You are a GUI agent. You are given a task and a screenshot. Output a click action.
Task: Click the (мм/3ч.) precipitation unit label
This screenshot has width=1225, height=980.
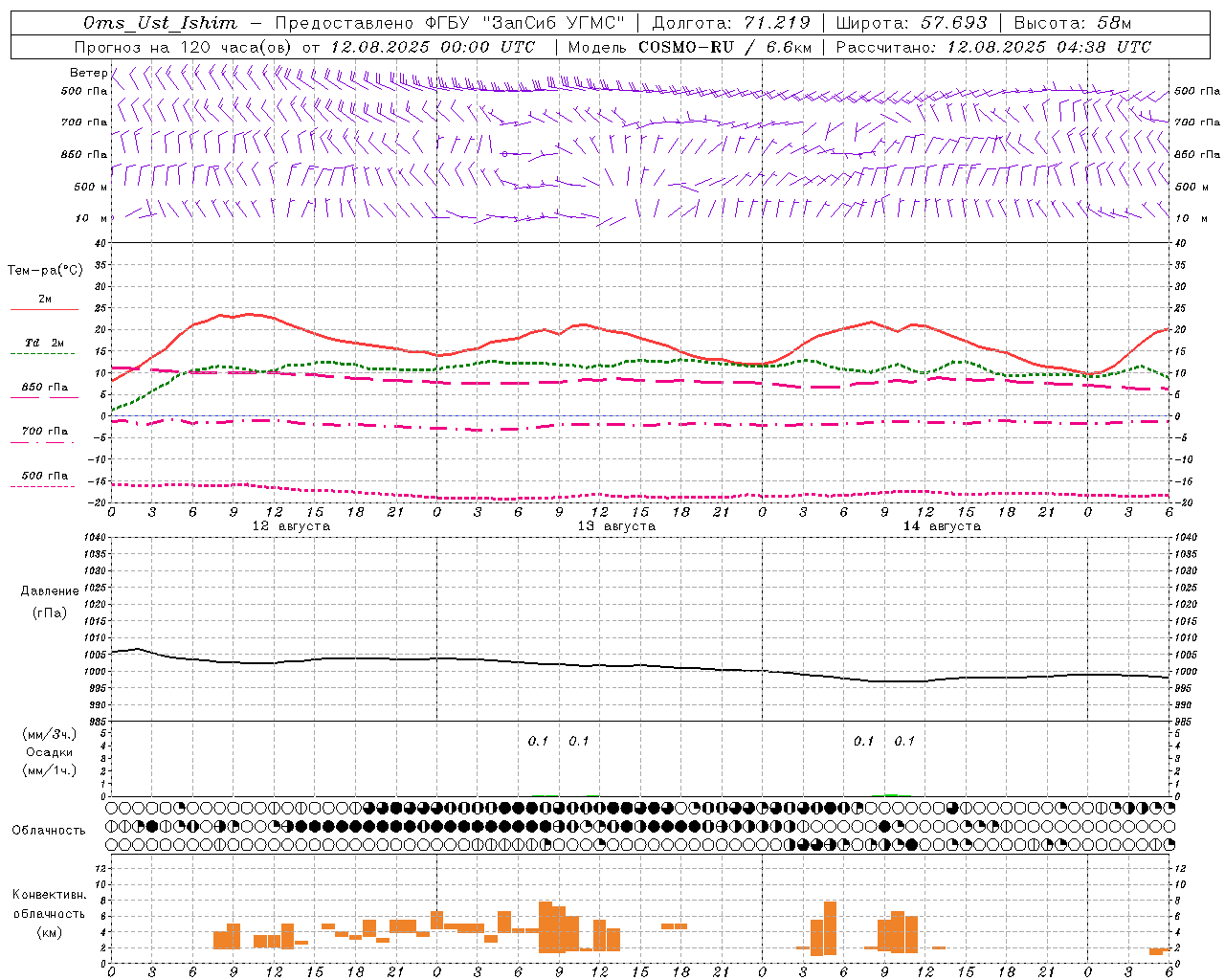(x=50, y=734)
